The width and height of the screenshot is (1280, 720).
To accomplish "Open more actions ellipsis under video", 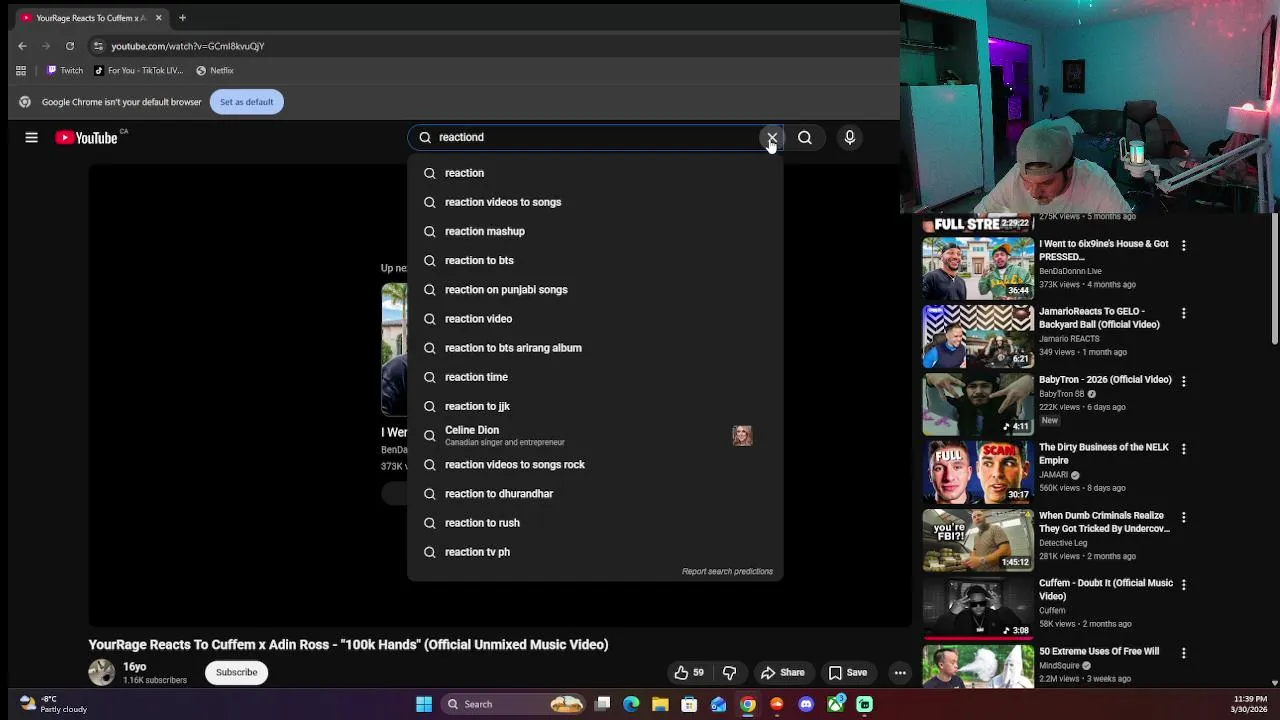I will pos(900,673).
